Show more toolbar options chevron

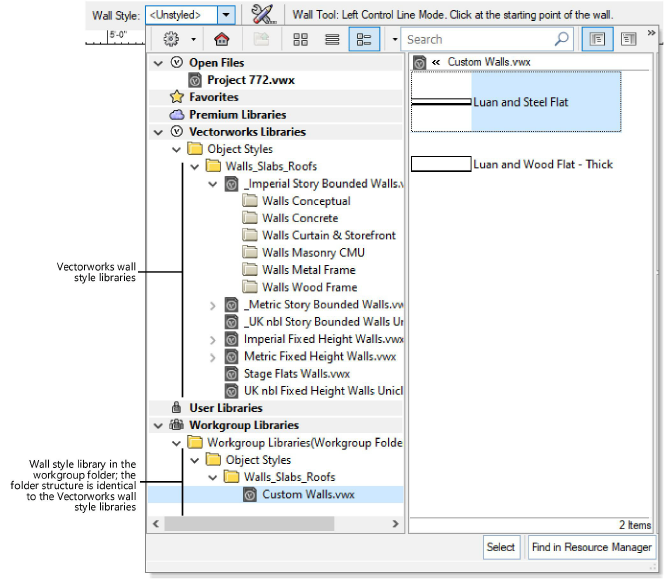pyautogui.click(x=651, y=33)
